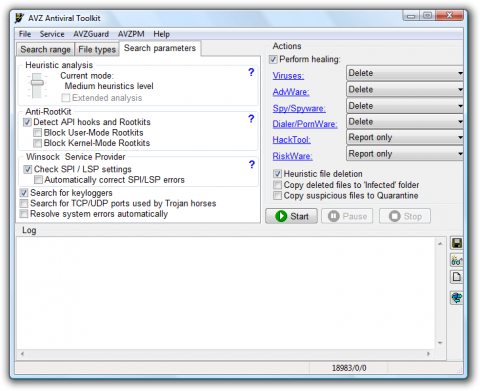The width and height of the screenshot is (480, 391).
Task: Enable Copy deleted files to Infected folder
Action: [277, 185]
